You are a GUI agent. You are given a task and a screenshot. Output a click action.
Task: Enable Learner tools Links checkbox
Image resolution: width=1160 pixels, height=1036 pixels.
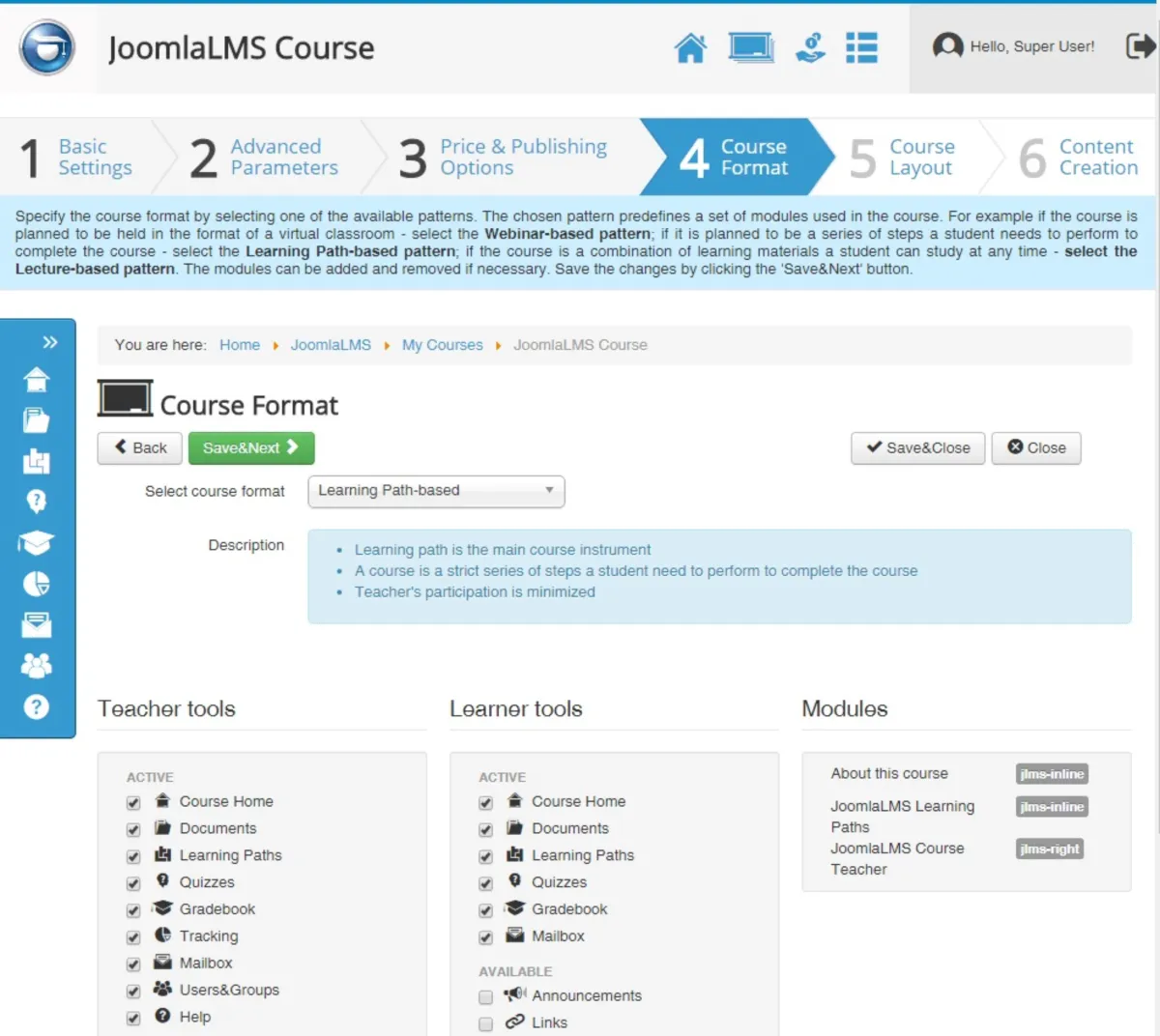(x=486, y=1024)
